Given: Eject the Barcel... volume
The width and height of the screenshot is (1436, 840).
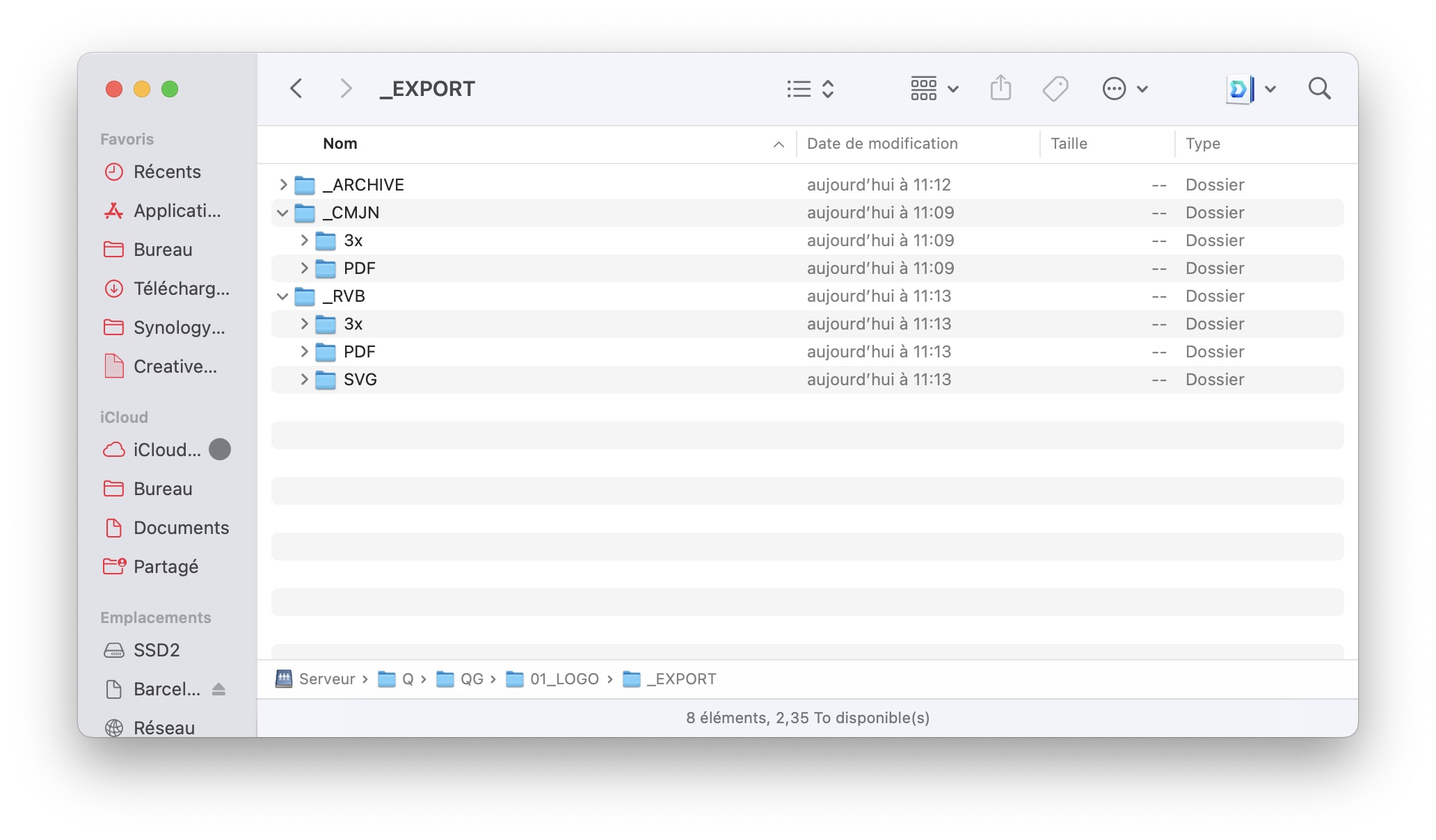Looking at the screenshot, I should 218,689.
